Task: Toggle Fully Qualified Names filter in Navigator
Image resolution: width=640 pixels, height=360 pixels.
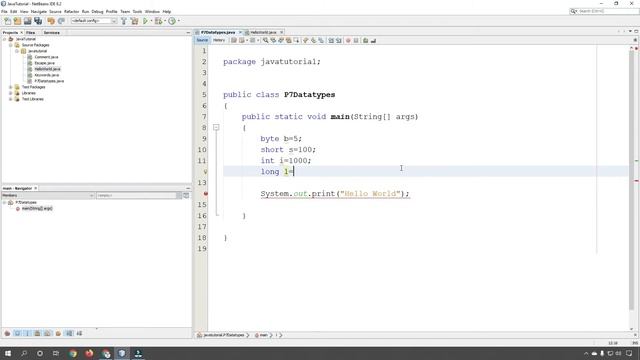Action: click(58, 333)
